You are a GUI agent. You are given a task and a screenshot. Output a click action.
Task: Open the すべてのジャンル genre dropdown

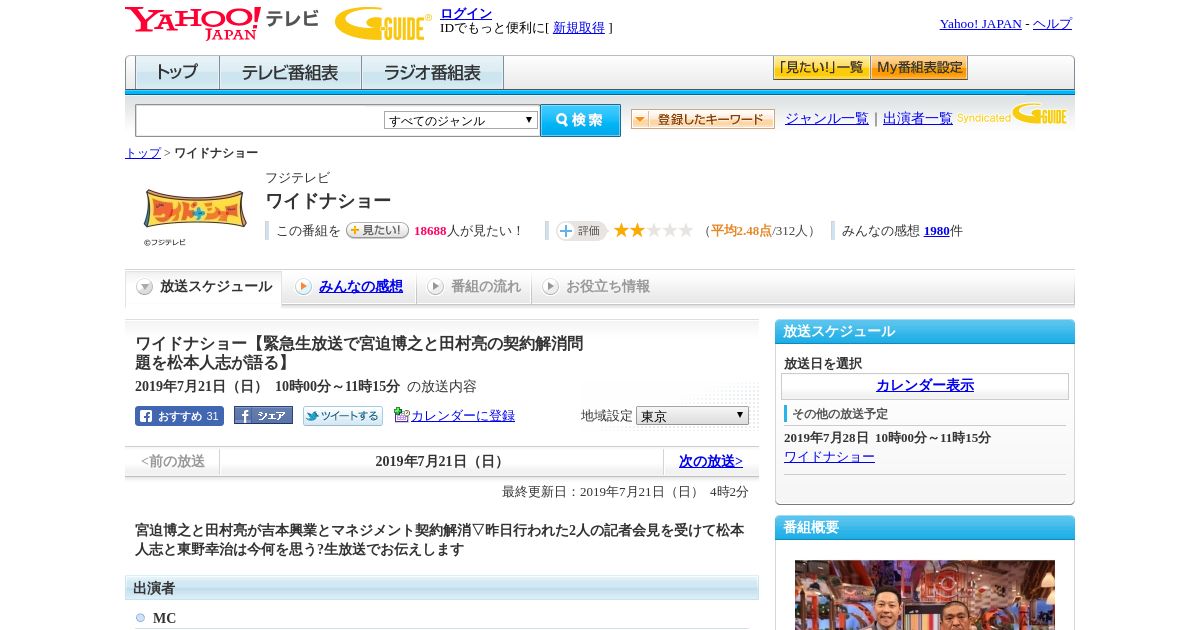point(461,120)
